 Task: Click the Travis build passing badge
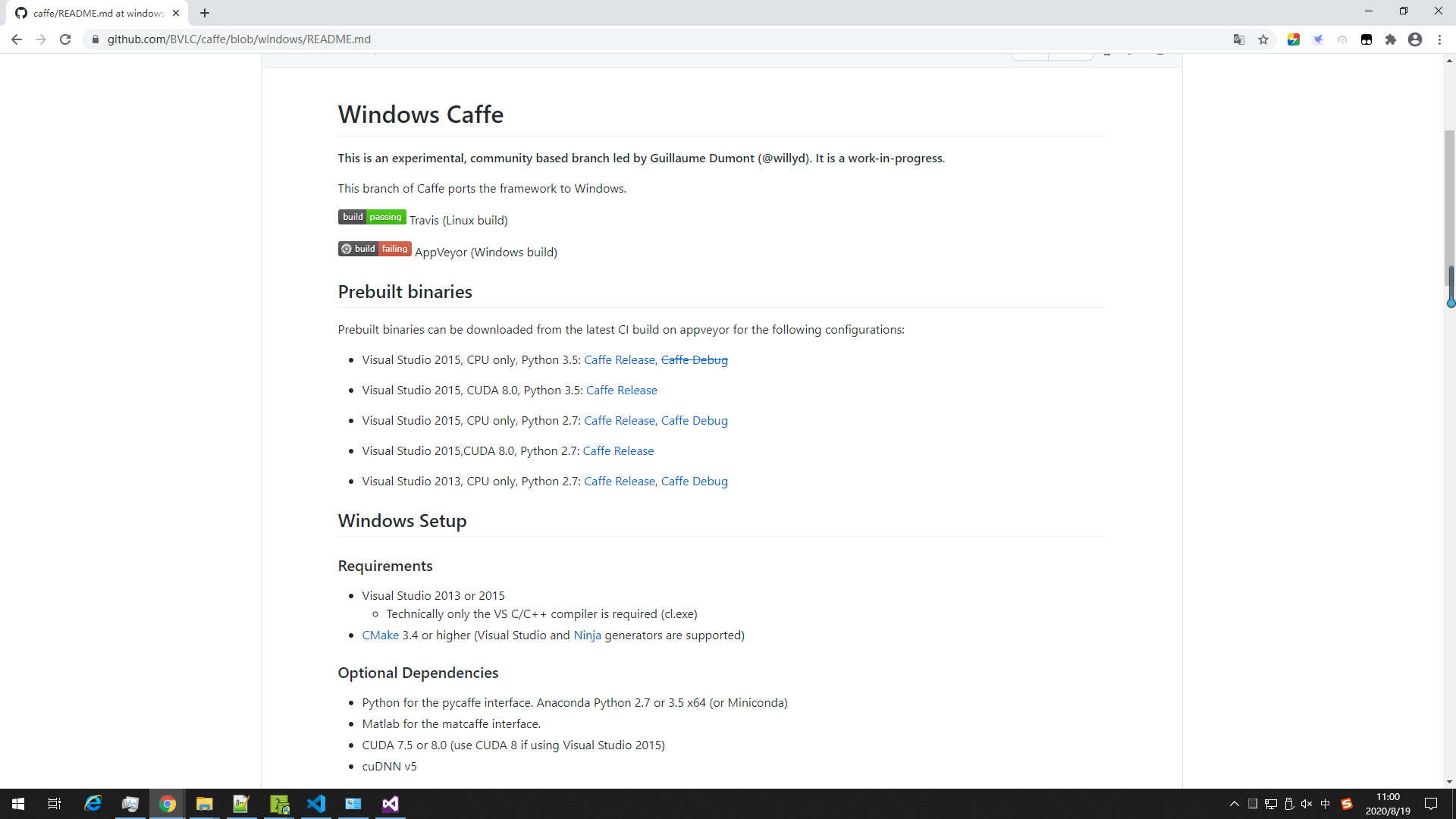[x=372, y=217]
